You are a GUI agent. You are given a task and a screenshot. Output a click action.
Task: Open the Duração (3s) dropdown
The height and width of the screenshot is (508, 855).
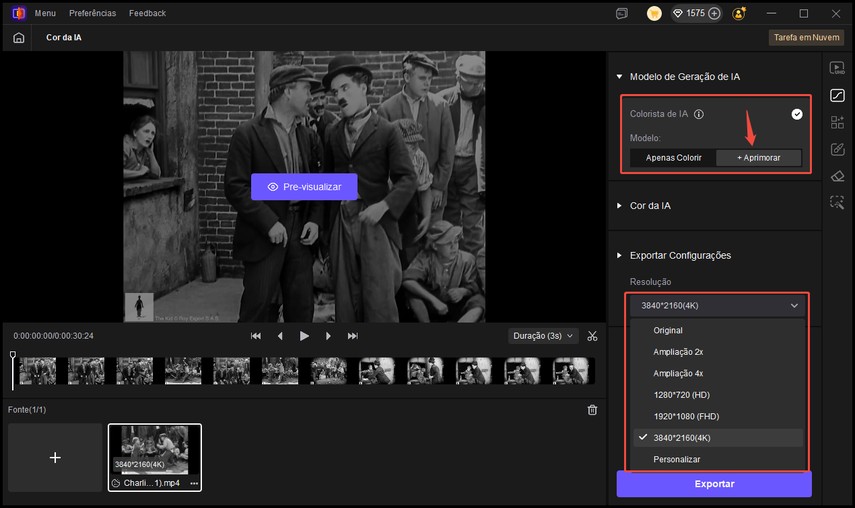pyautogui.click(x=544, y=336)
